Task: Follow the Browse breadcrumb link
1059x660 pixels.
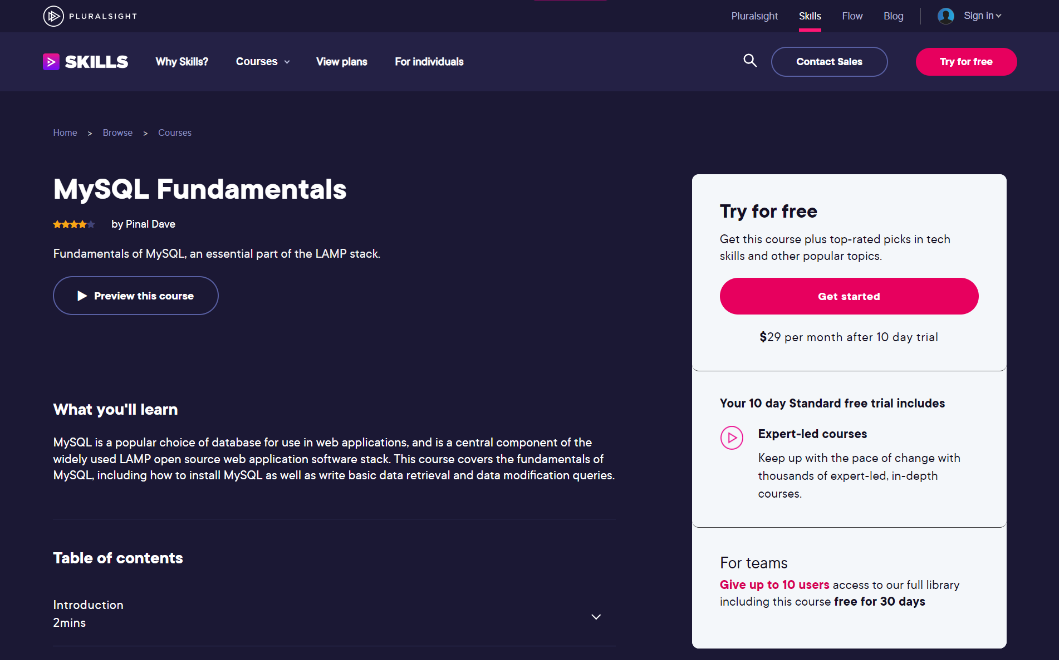Action: [x=118, y=133]
